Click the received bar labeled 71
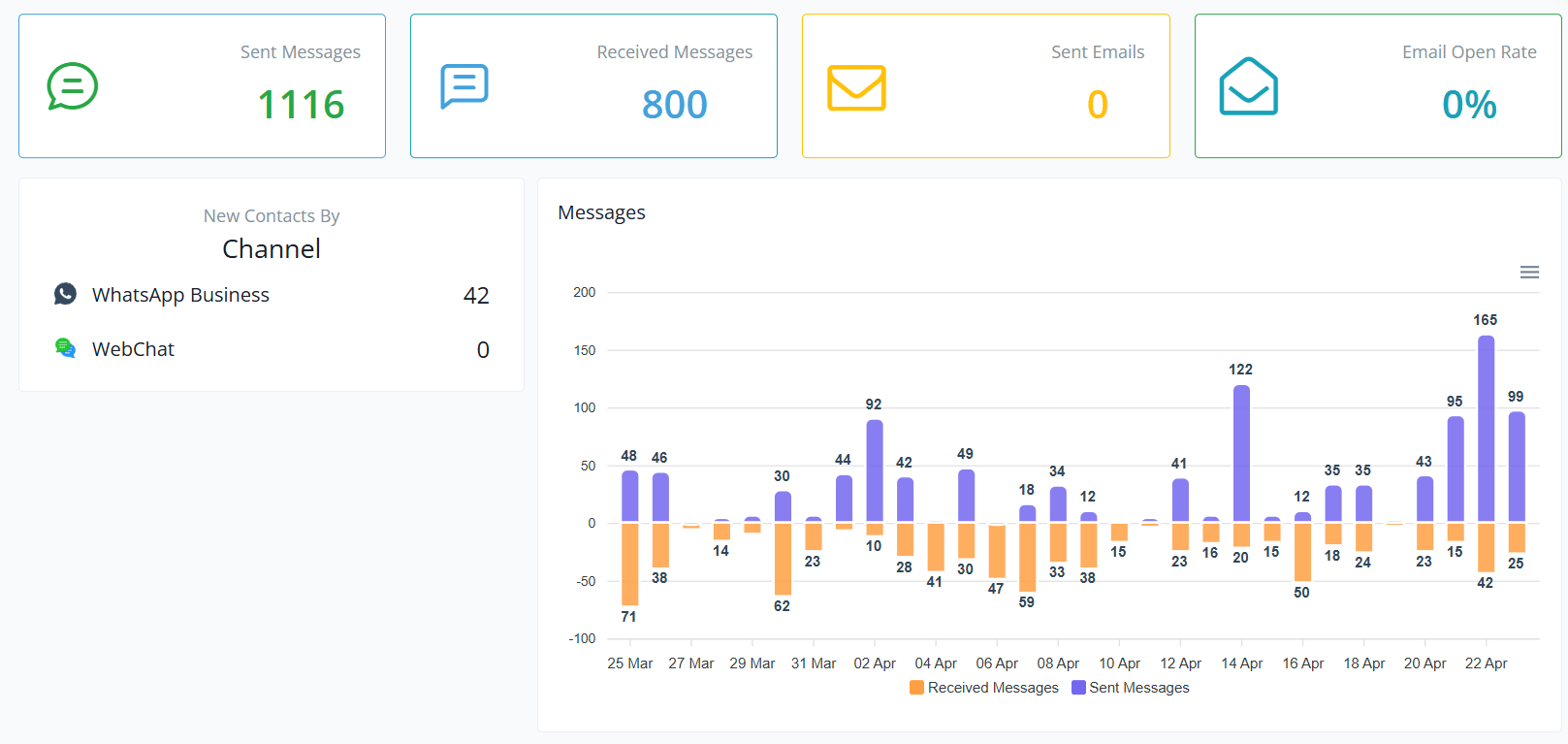This screenshot has width=1568, height=744. click(x=630, y=564)
